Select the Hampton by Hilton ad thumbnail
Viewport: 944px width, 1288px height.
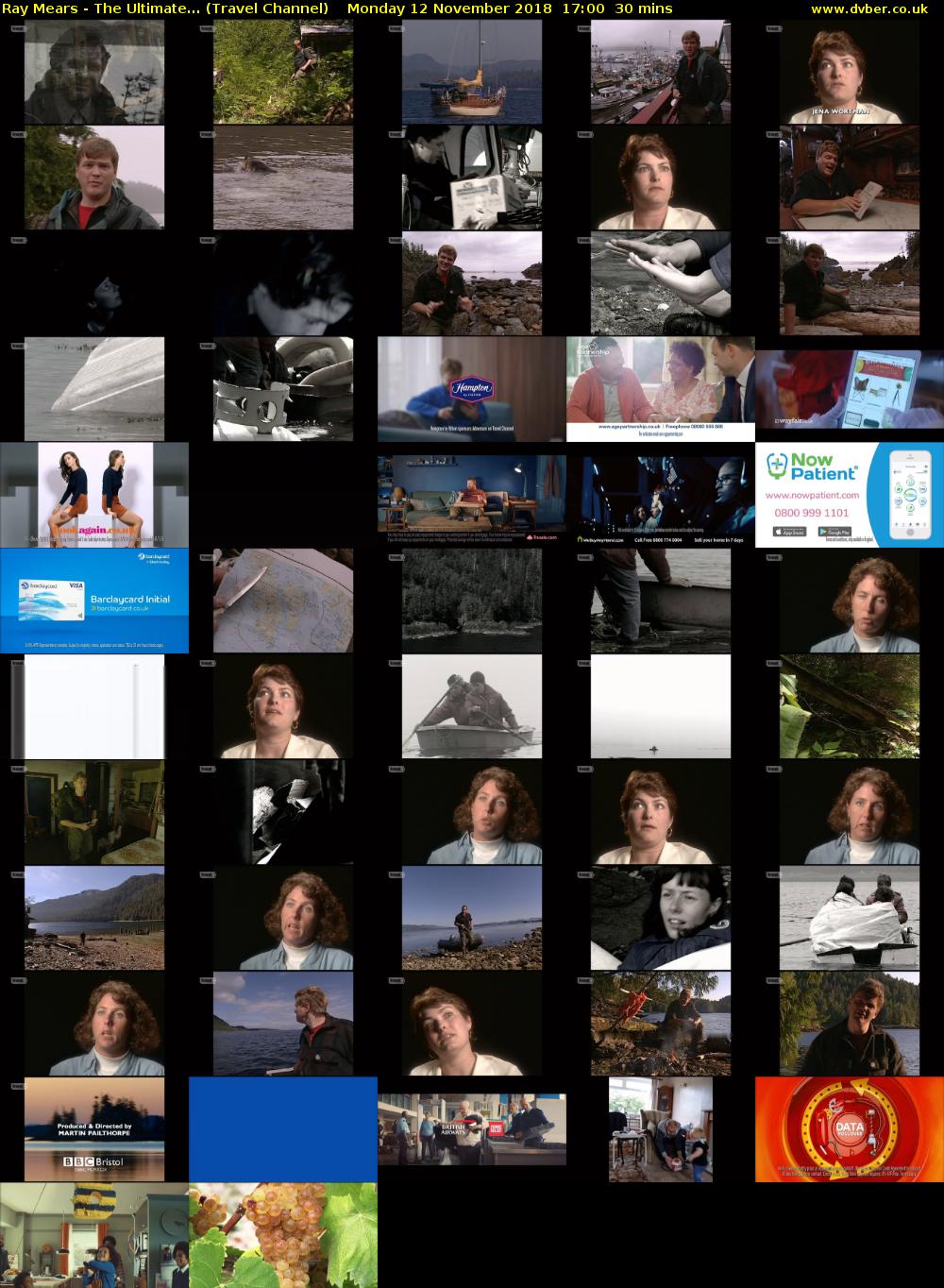(471, 389)
